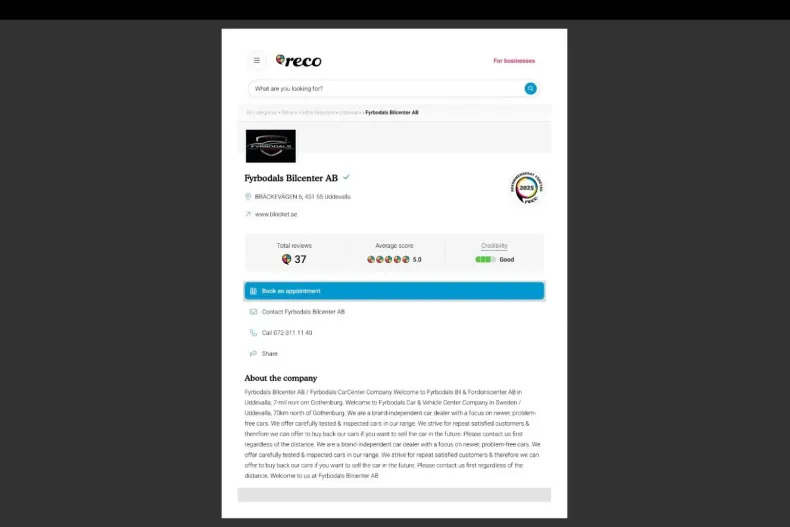Focus the 'What are you looking for?' search field
This screenshot has height=527, width=790.
coord(387,89)
